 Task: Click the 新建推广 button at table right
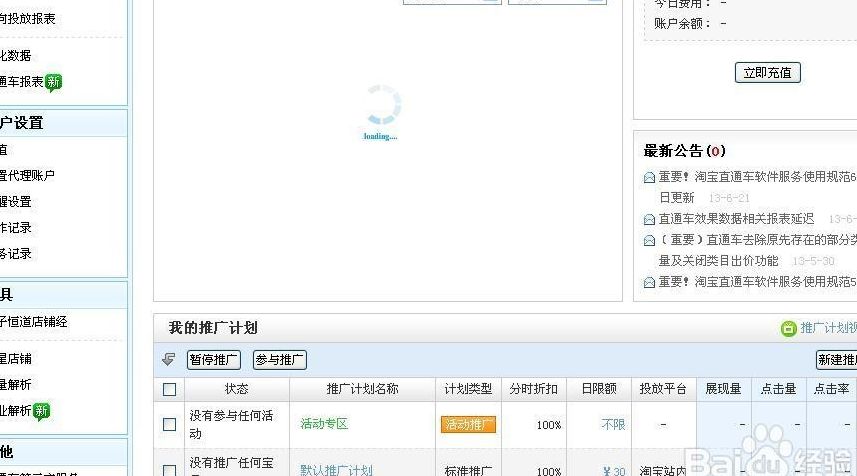click(837, 360)
